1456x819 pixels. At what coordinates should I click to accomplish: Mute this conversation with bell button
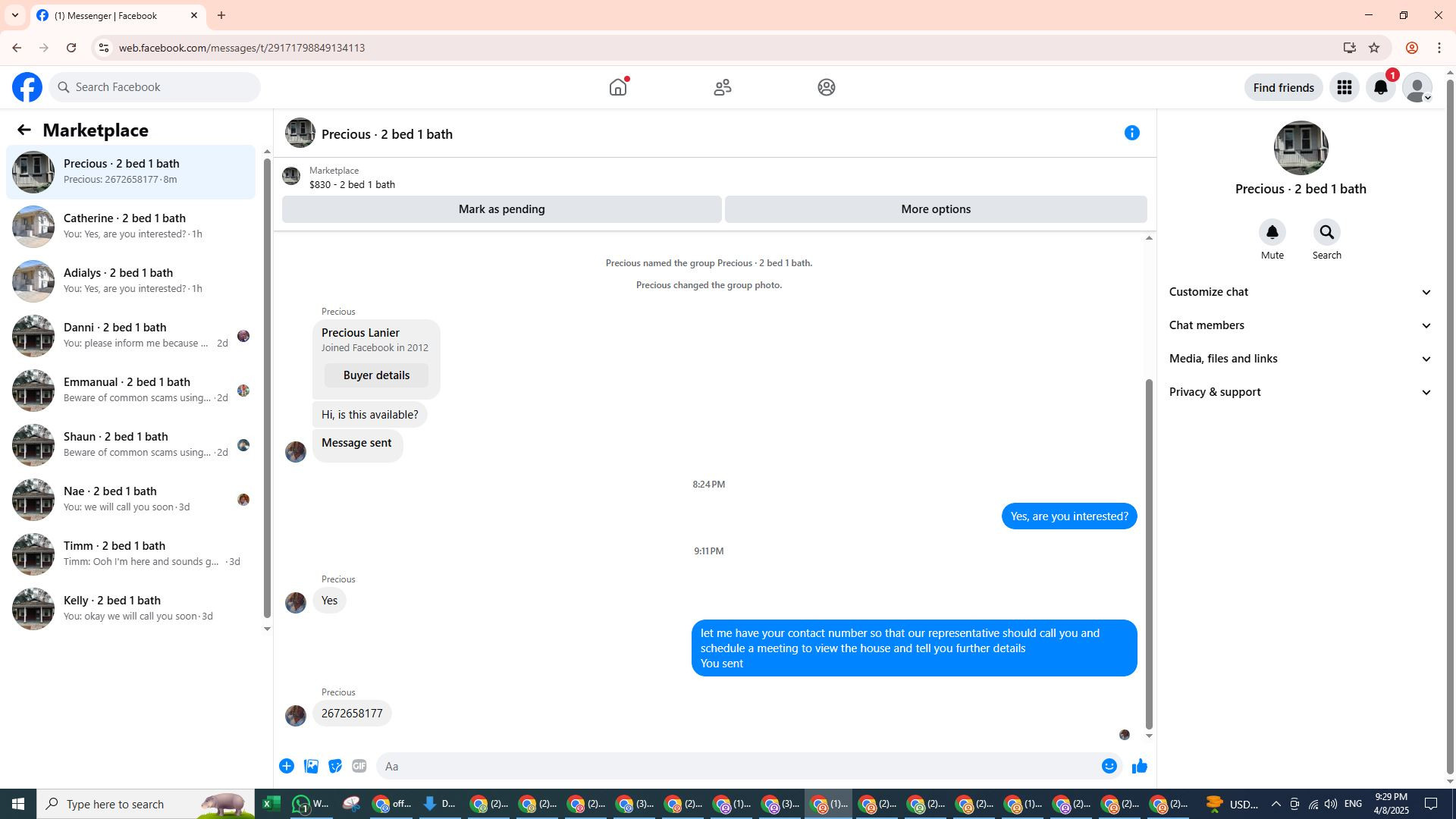[1272, 233]
